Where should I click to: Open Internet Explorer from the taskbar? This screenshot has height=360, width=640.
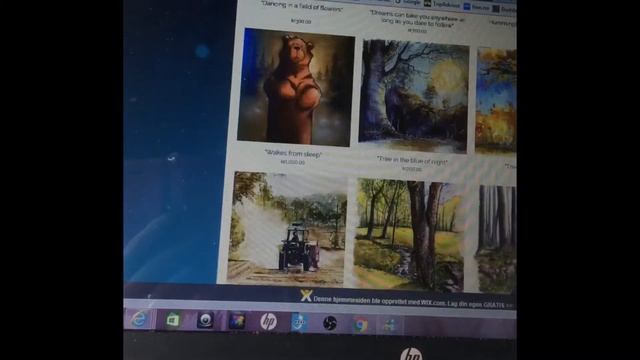[138, 319]
